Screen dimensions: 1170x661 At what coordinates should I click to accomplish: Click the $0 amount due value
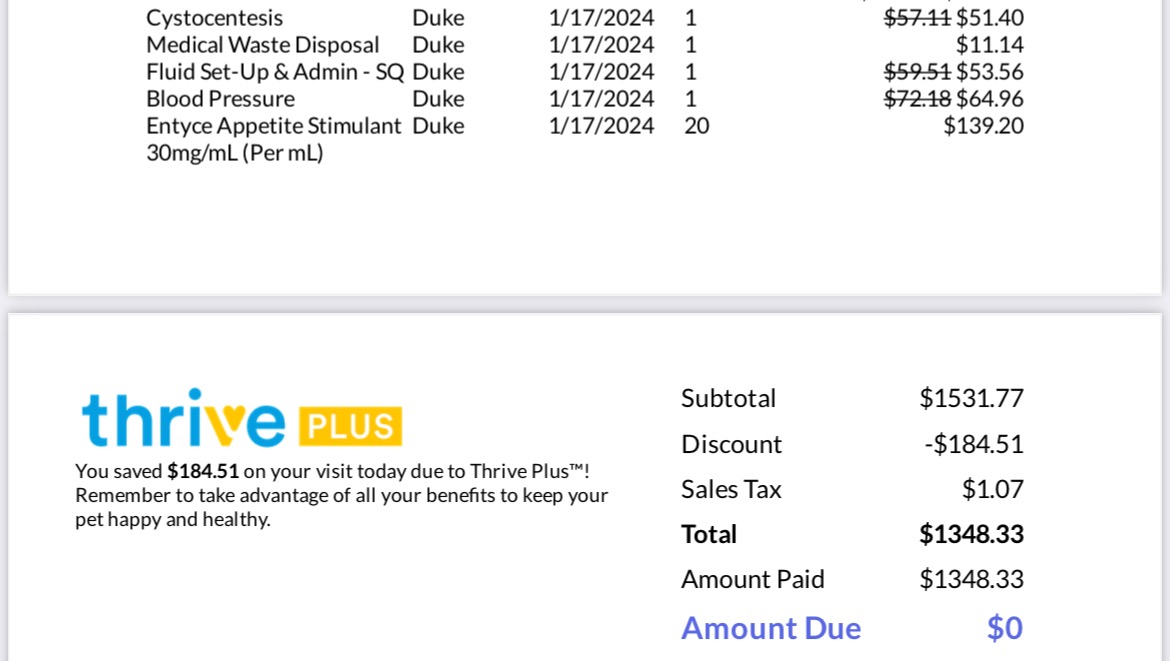[1004, 628]
